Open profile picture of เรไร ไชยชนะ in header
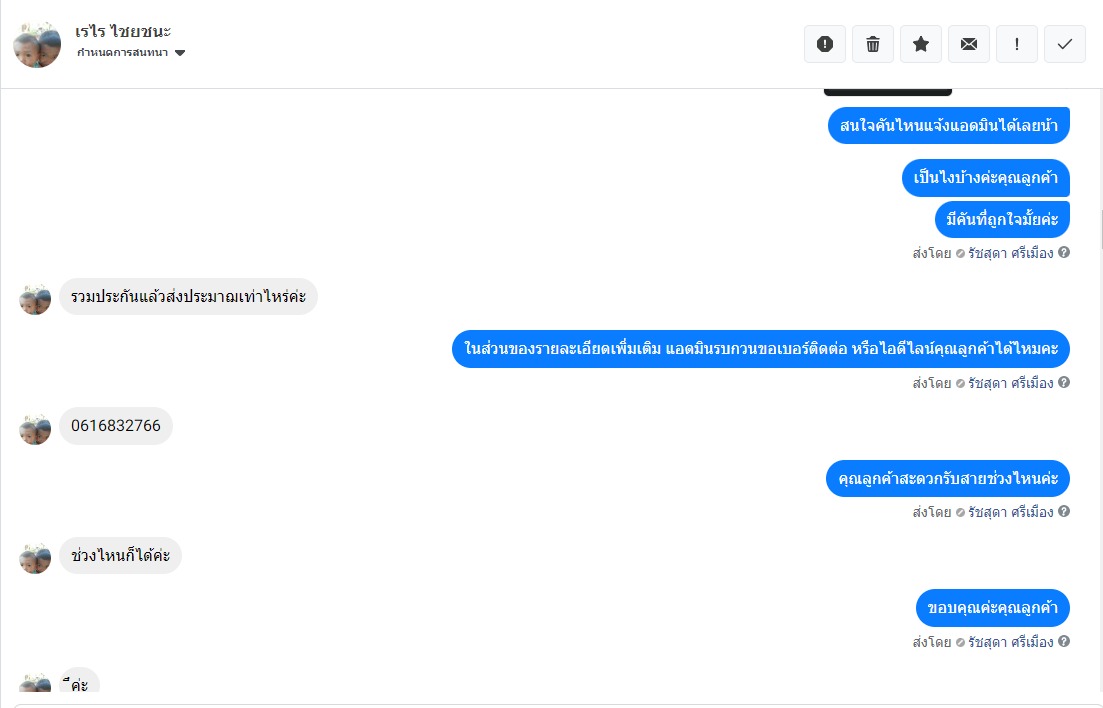The height and width of the screenshot is (708, 1103). (x=37, y=44)
